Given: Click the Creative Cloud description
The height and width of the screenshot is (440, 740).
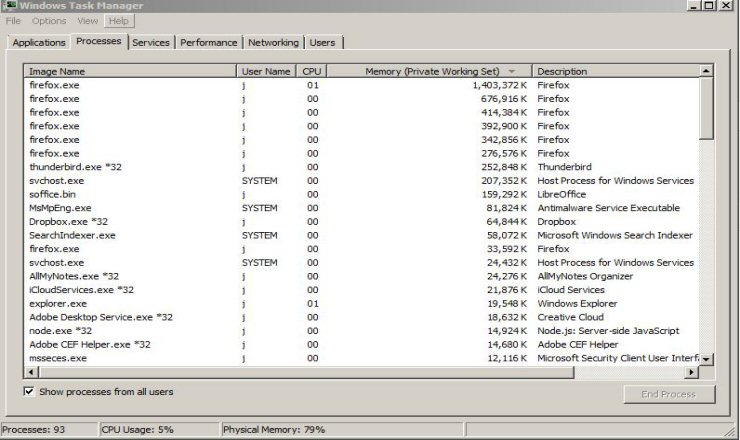Looking at the screenshot, I should [571, 317].
